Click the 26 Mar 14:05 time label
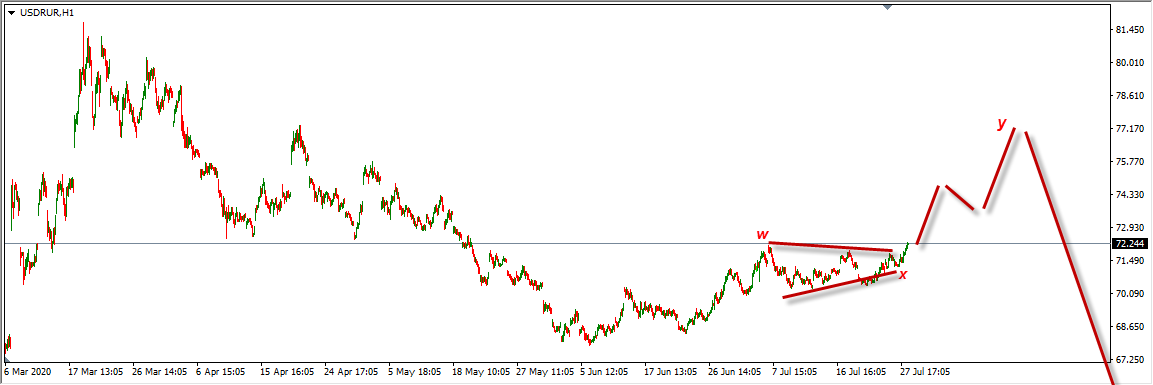The width and height of the screenshot is (1153, 385). (160, 373)
